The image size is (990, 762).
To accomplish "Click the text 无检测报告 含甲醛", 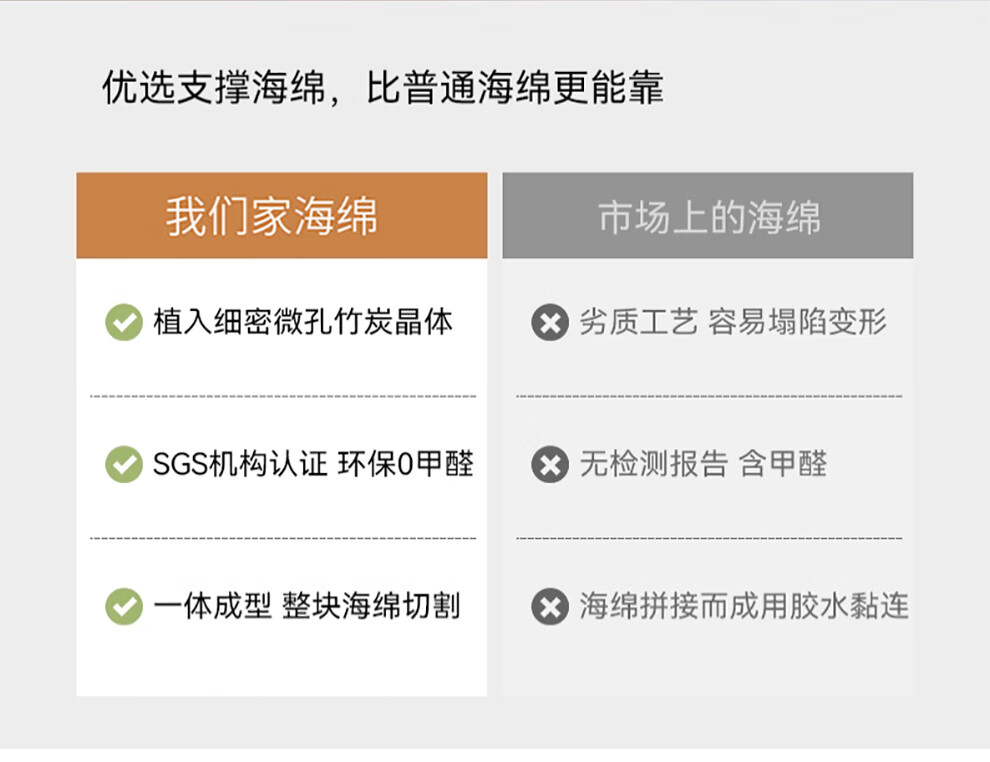I will point(703,464).
